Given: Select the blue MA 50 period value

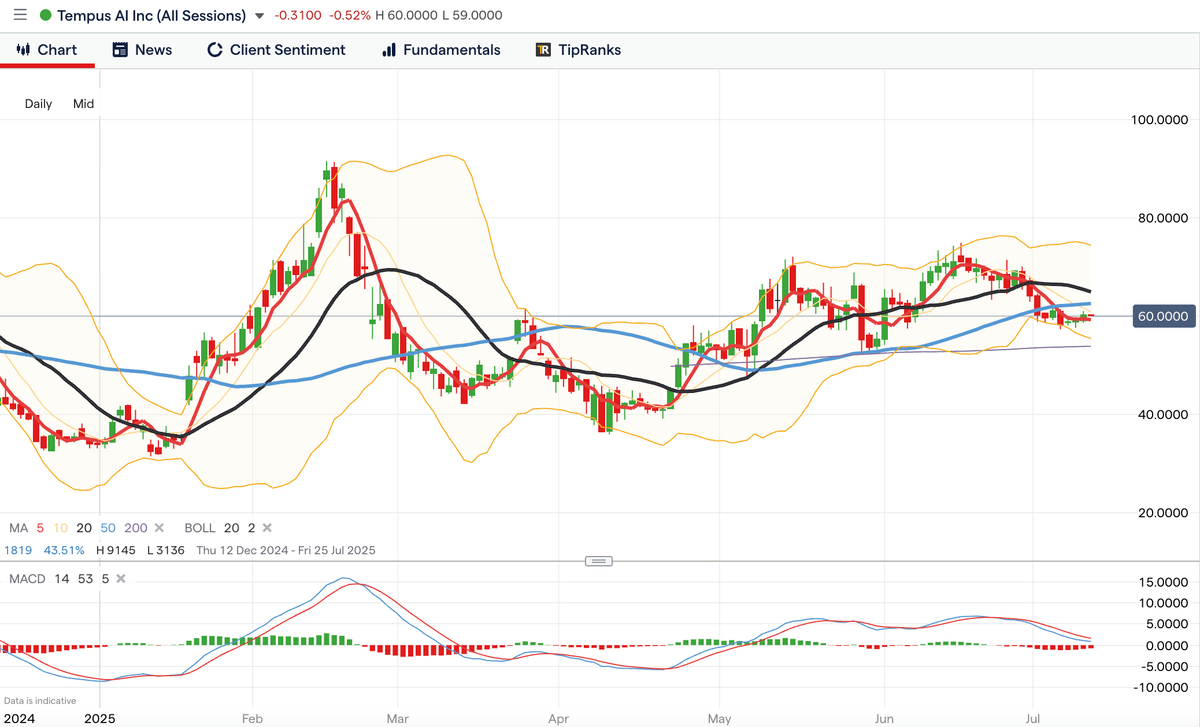Looking at the screenshot, I should 109,527.
